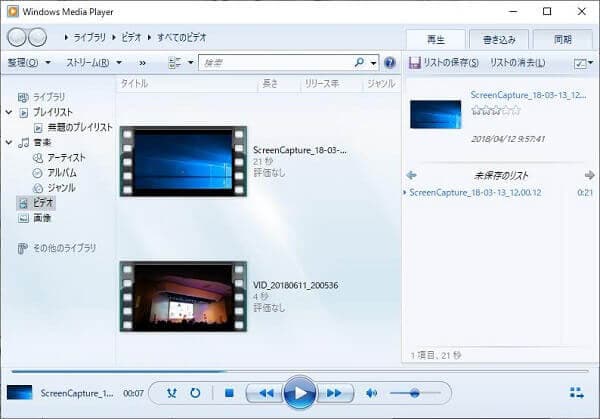Toggle repeat playback
600x419 pixels.
tap(195, 393)
